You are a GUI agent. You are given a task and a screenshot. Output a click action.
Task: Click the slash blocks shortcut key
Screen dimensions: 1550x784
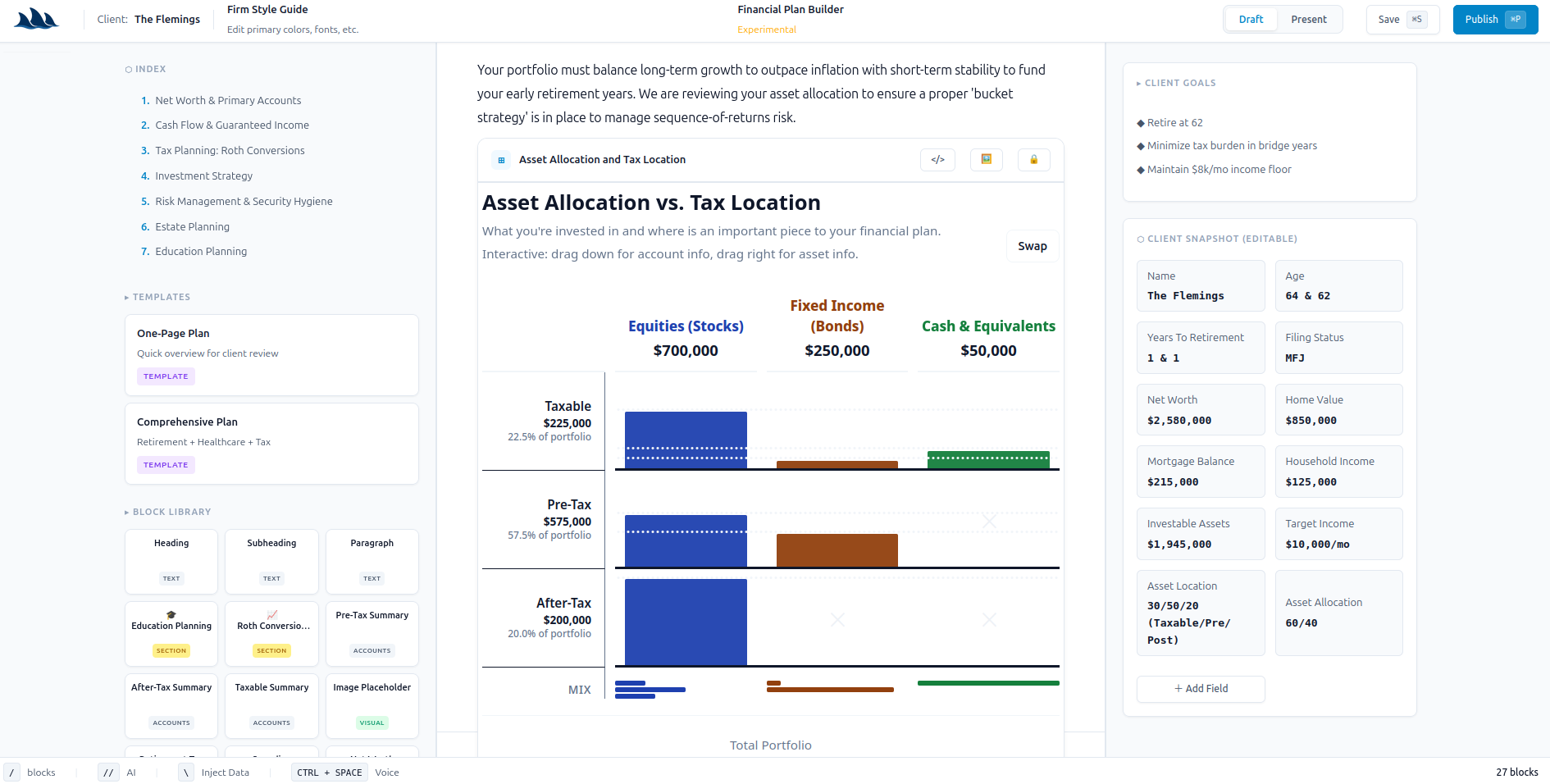(11, 773)
